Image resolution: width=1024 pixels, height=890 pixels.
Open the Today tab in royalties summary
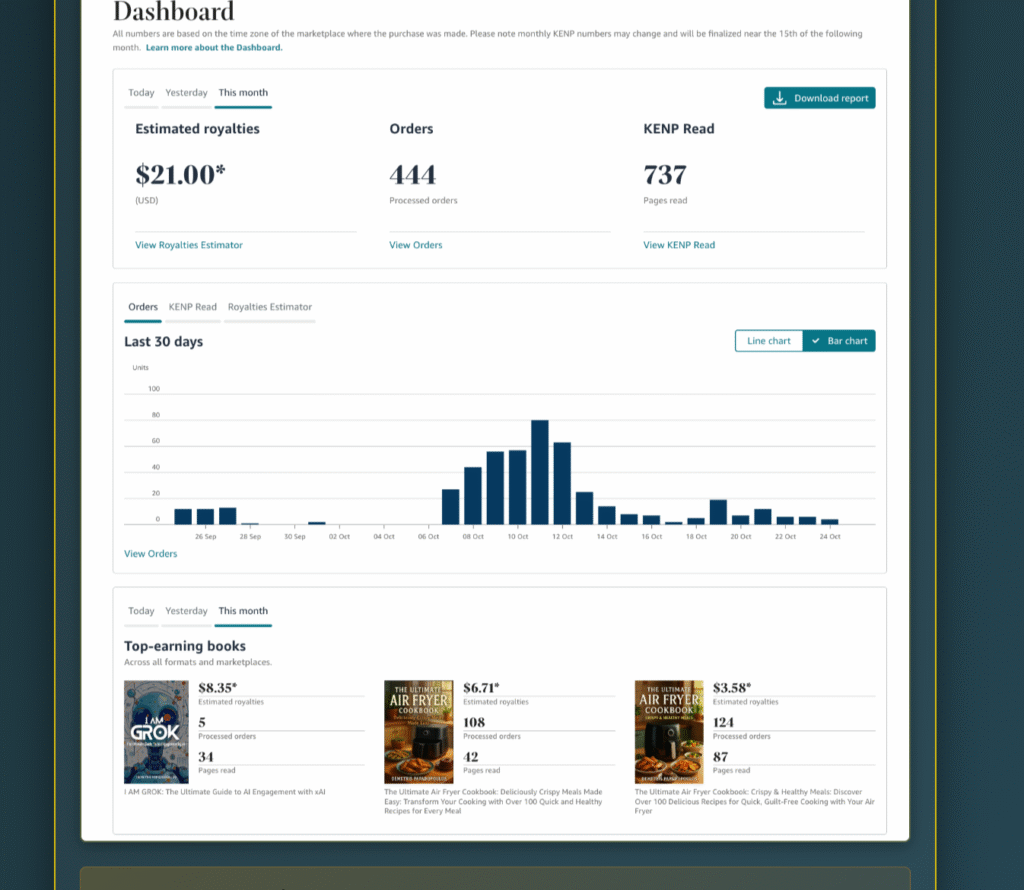[x=141, y=93]
